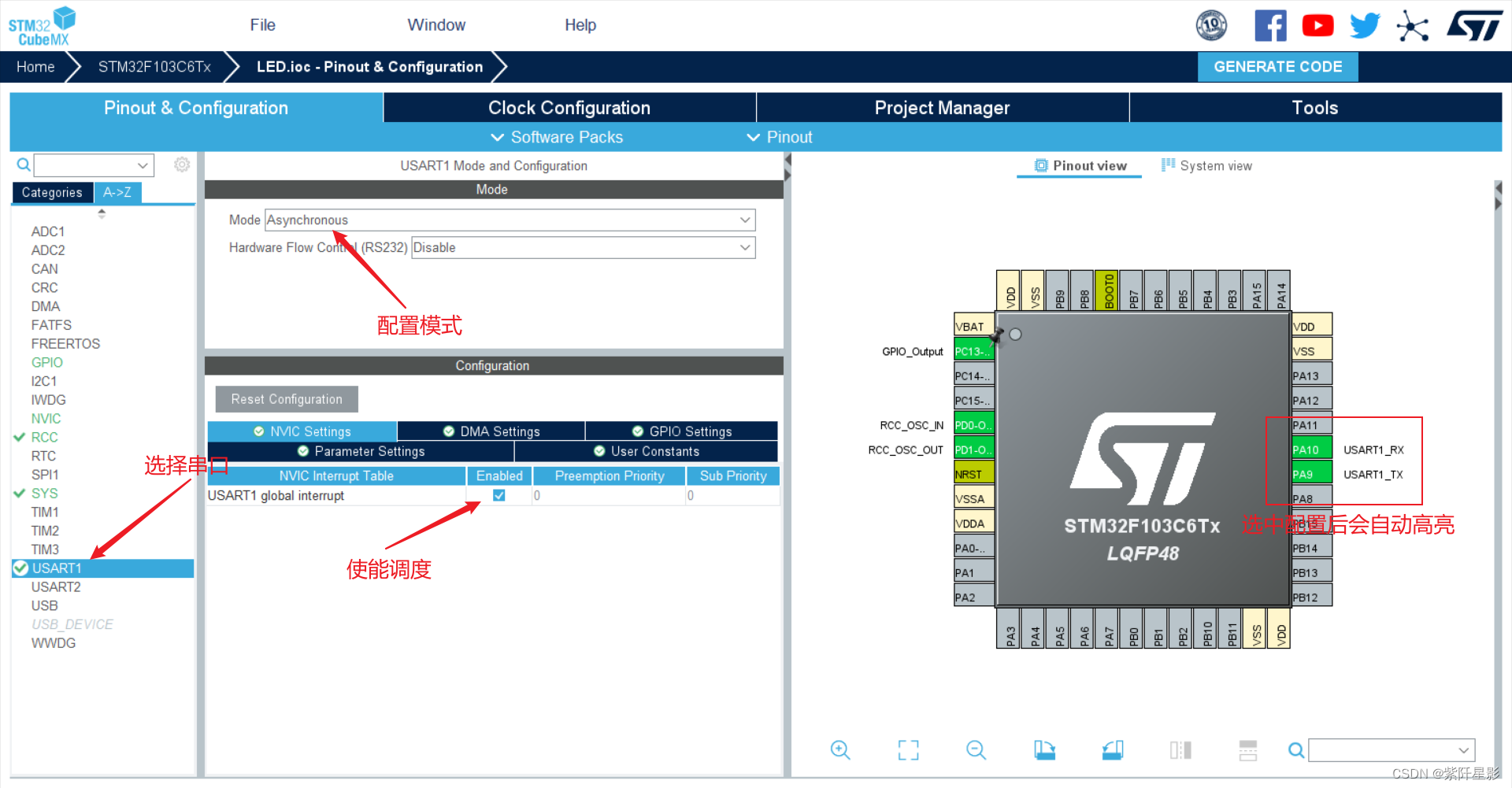1512x788 pixels.
Task: Zoom out on the pinout view
Action: pyautogui.click(x=976, y=750)
